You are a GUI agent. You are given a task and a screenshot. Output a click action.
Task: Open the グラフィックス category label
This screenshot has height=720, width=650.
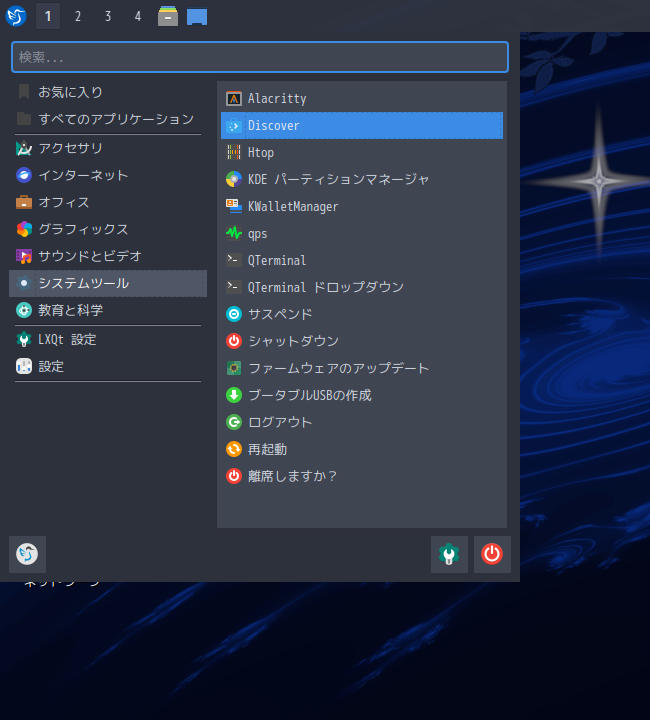coord(83,229)
